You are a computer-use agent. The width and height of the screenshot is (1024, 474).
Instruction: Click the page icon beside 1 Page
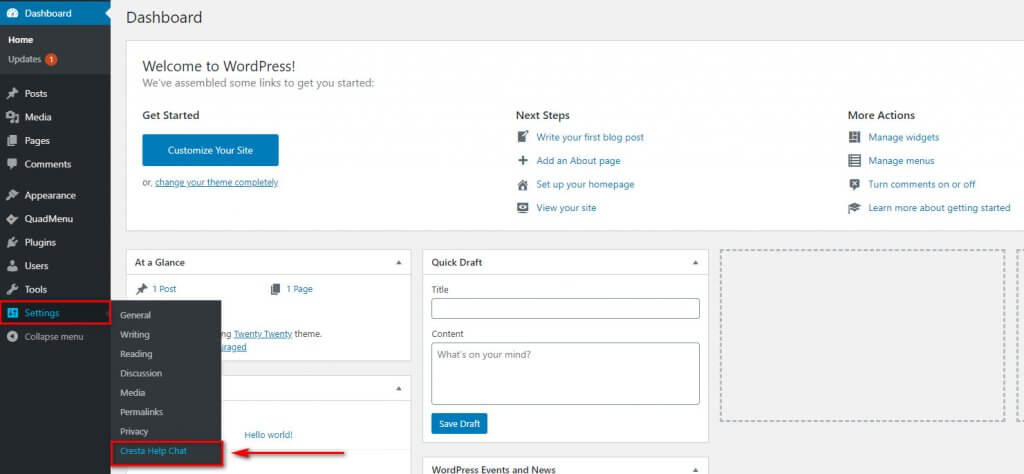276,289
